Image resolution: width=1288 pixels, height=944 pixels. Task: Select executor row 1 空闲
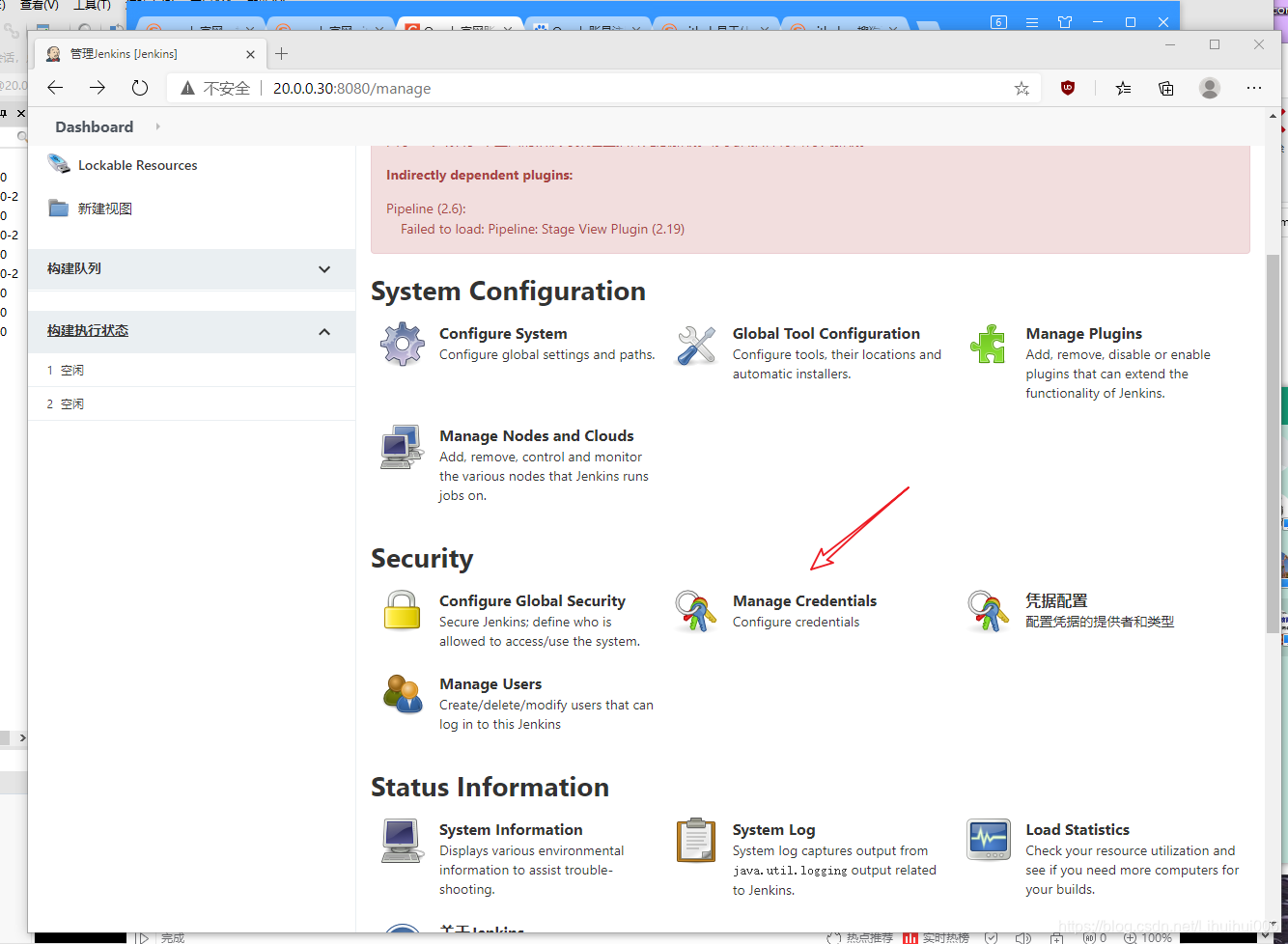[192, 371]
